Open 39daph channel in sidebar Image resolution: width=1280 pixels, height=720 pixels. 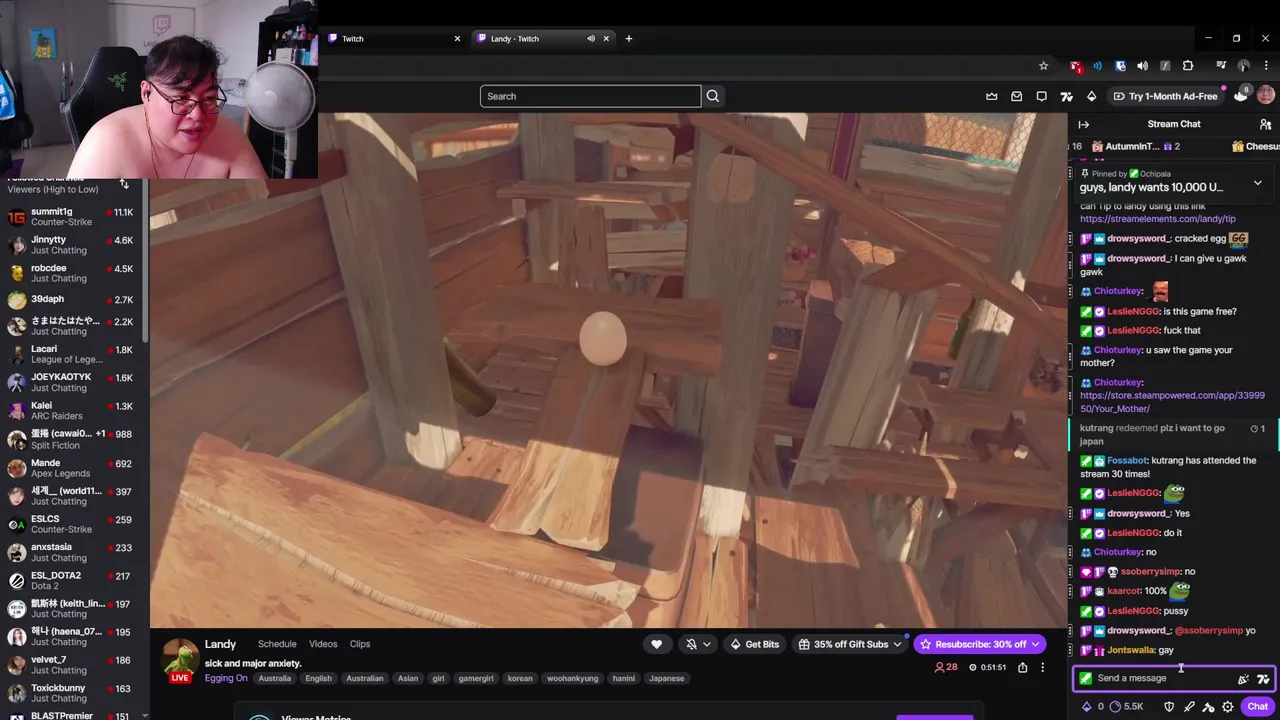click(x=70, y=299)
